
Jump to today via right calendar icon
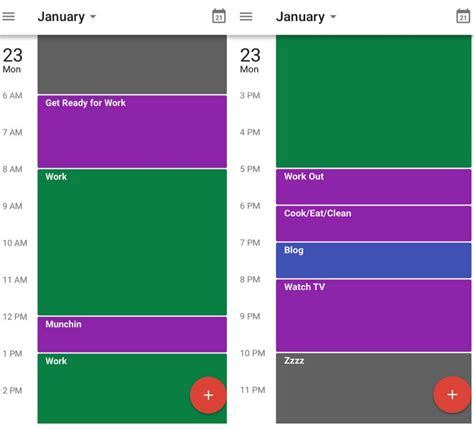click(x=463, y=16)
